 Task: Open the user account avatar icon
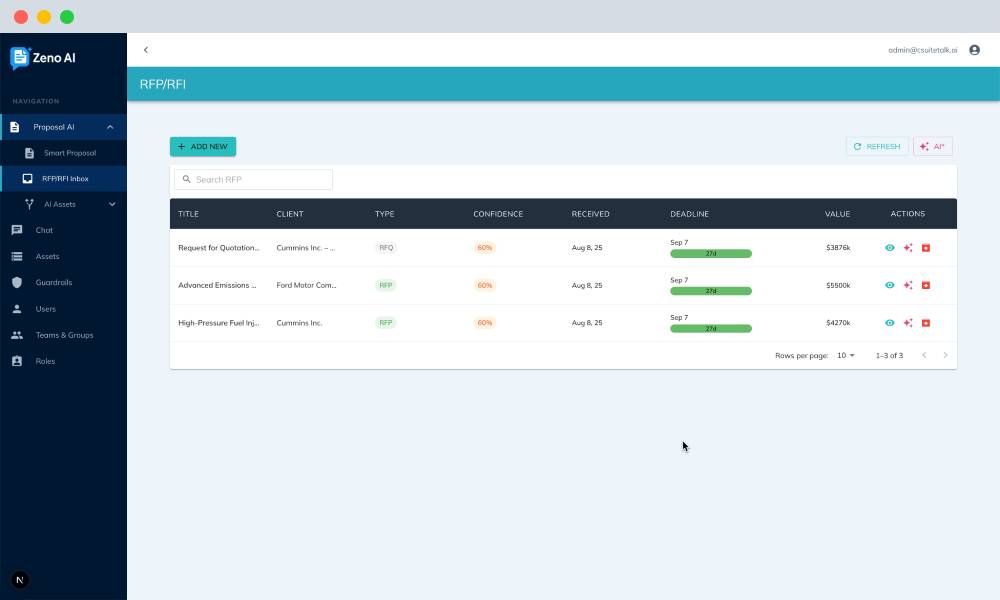(x=974, y=50)
